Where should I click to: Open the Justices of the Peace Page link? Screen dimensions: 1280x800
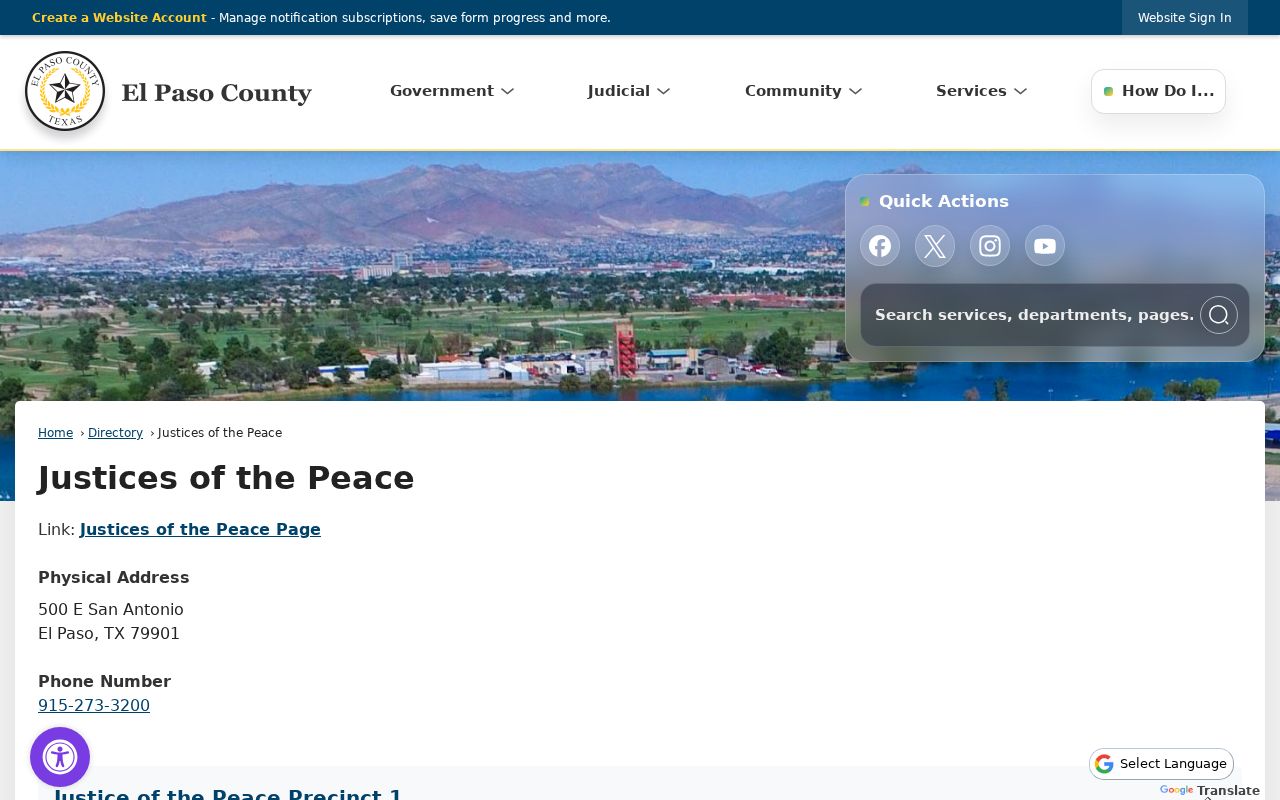click(200, 530)
